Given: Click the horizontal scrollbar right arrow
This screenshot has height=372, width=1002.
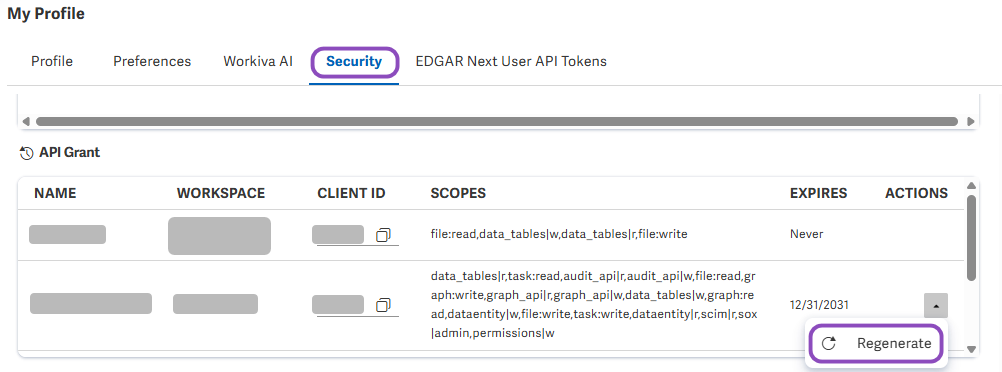Looking at the screenshot, I should [x=971, y=121].
